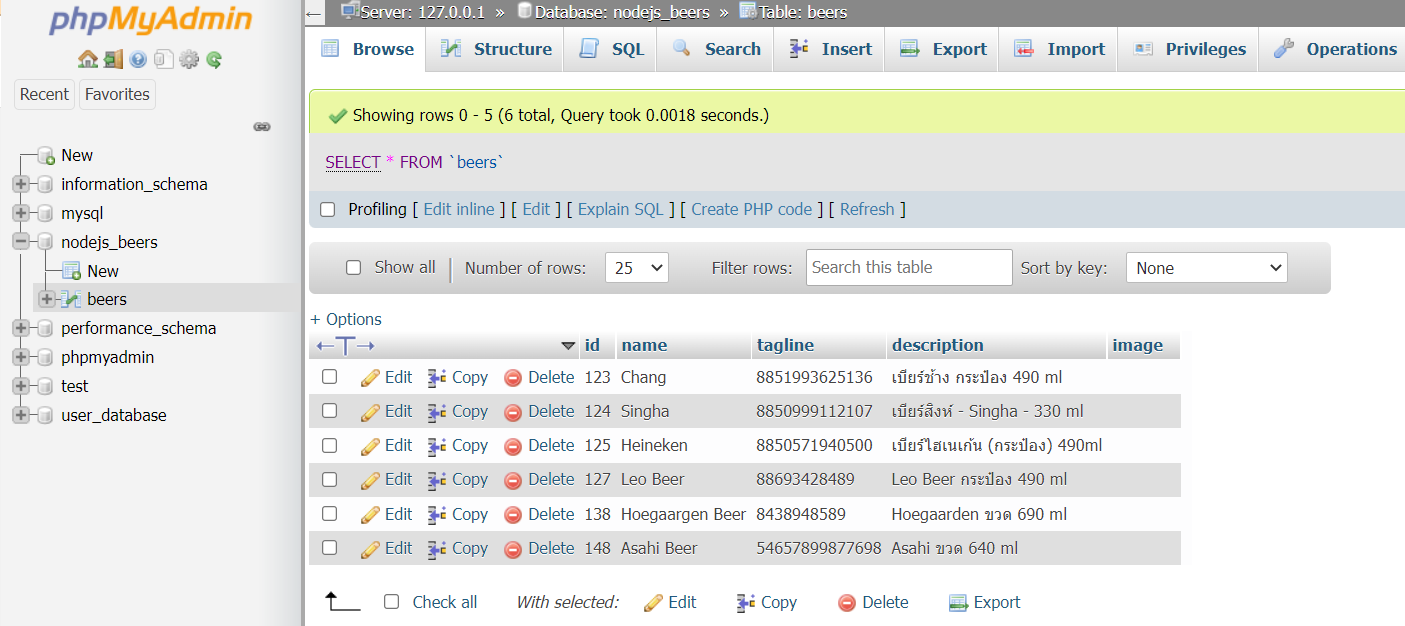Image resolution: width=1405 pixels, height=626 pixels.
Task: Toggle the Show all checkbox
Action: (x=353, y=268)
